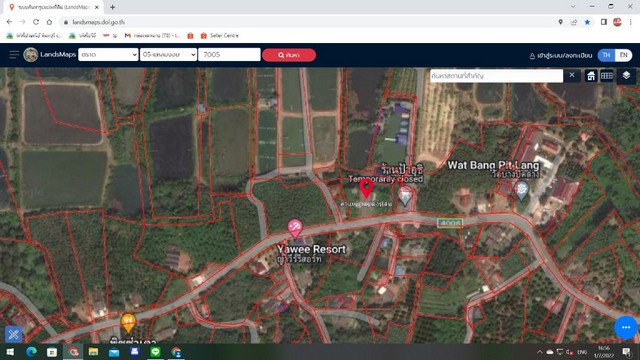Click the red search button
640x360 pixels.
pyautogui.click(x=289, y=55)
